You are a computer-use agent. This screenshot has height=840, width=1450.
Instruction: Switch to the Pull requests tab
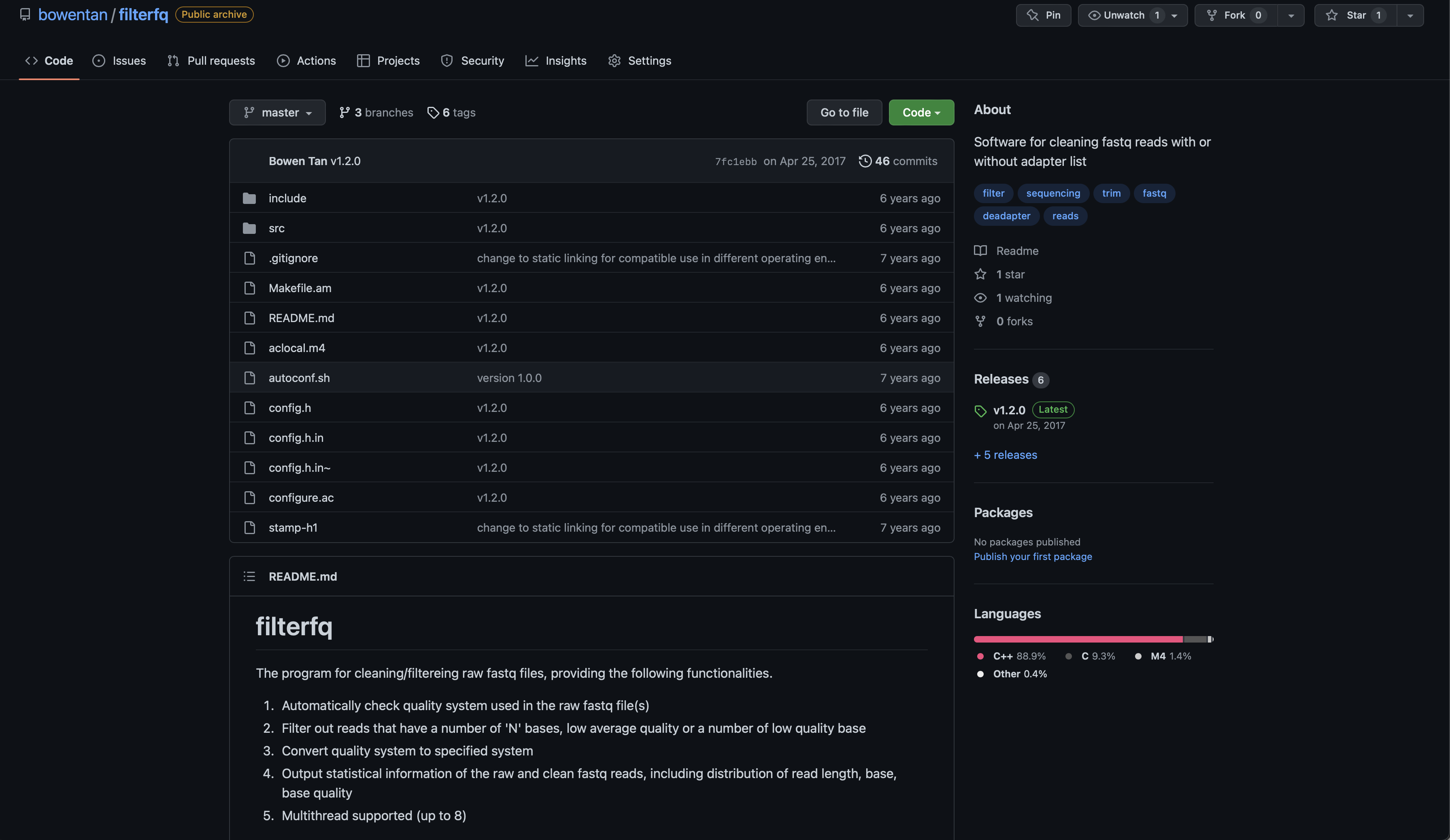tap(211, 61)
